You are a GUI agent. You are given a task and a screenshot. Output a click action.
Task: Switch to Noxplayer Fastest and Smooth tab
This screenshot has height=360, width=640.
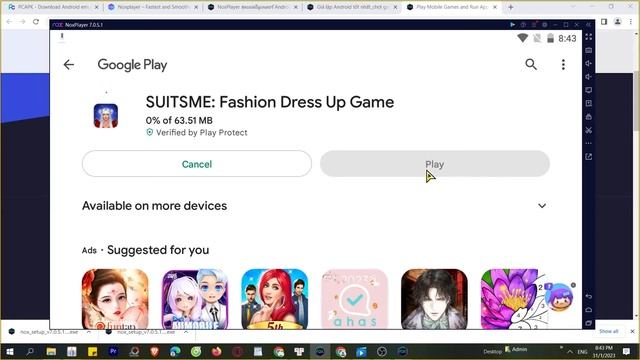(x=153, y=7)
